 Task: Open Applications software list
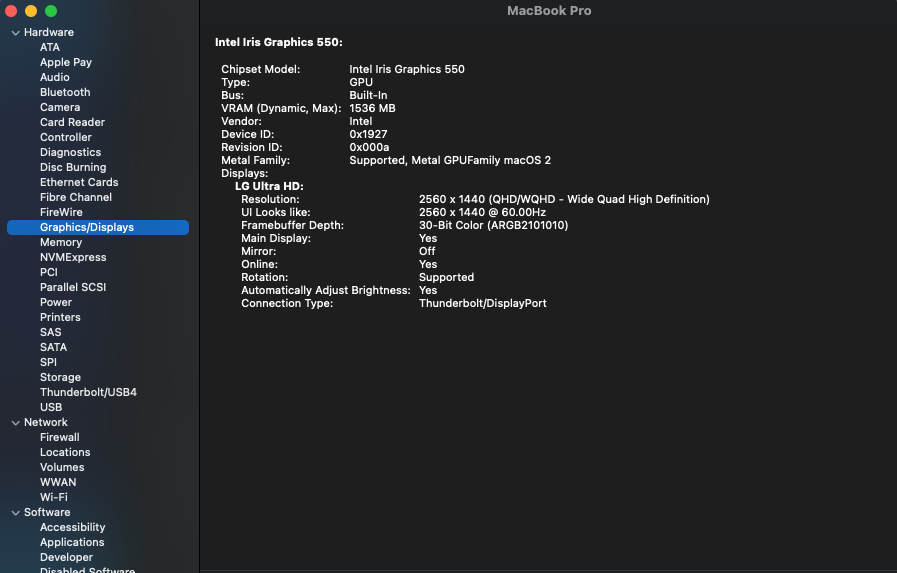coord(72,542)
